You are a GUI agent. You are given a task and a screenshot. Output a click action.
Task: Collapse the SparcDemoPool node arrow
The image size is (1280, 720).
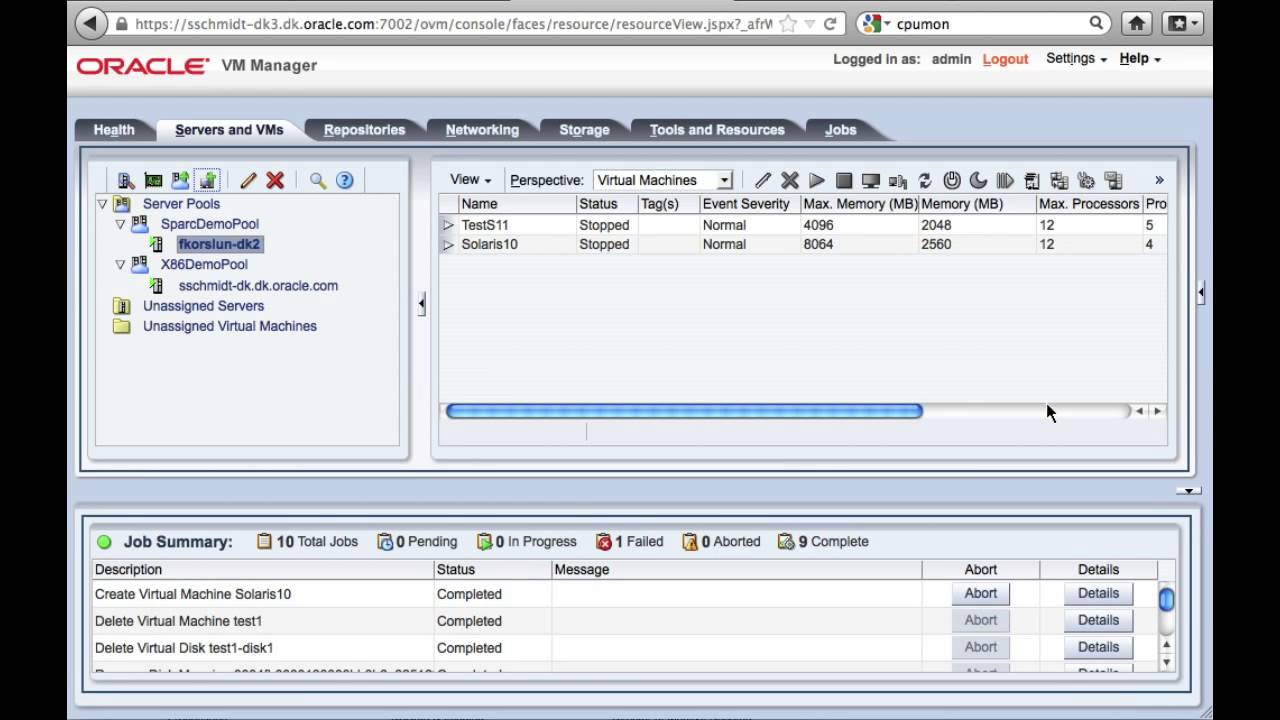[120, 224]
